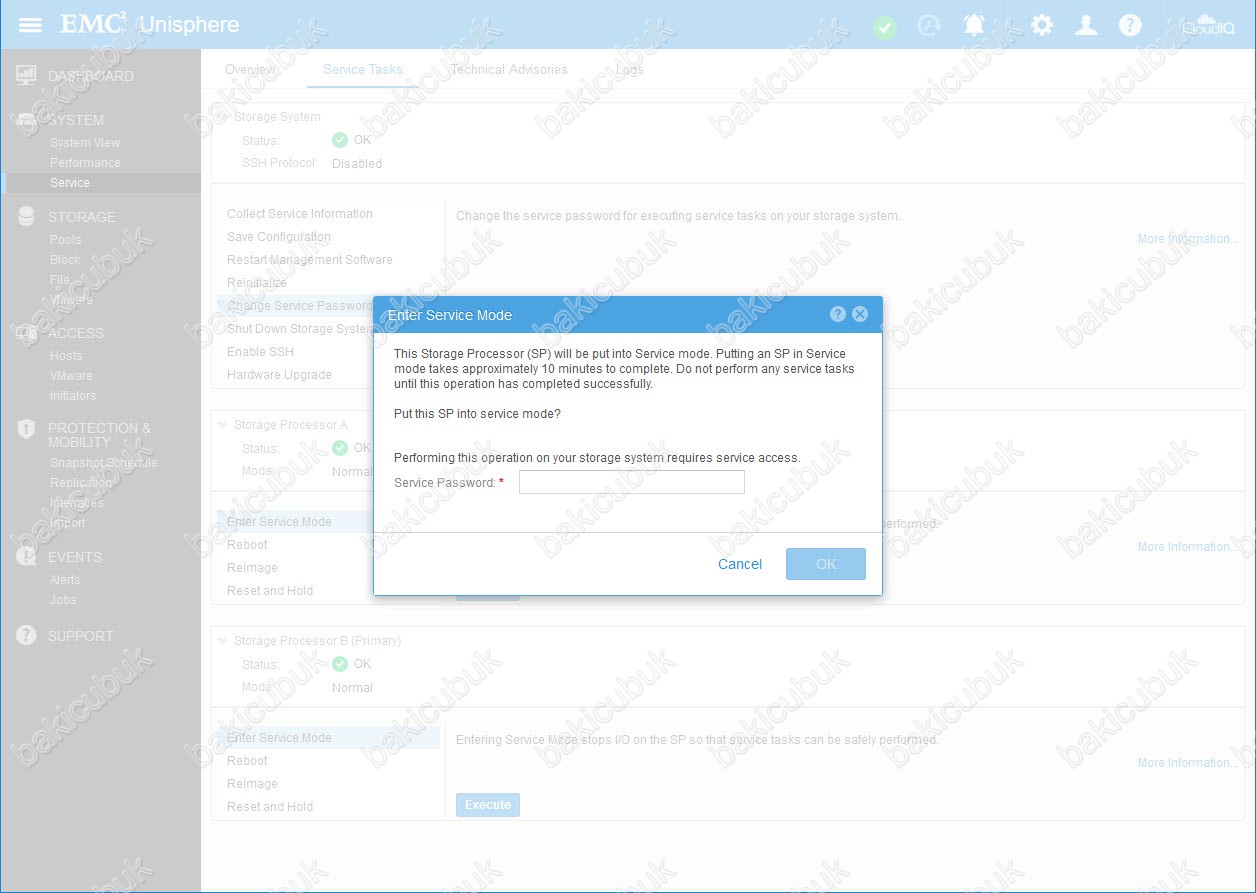
Task: Check the system health status icon
Action: [885, 27]
